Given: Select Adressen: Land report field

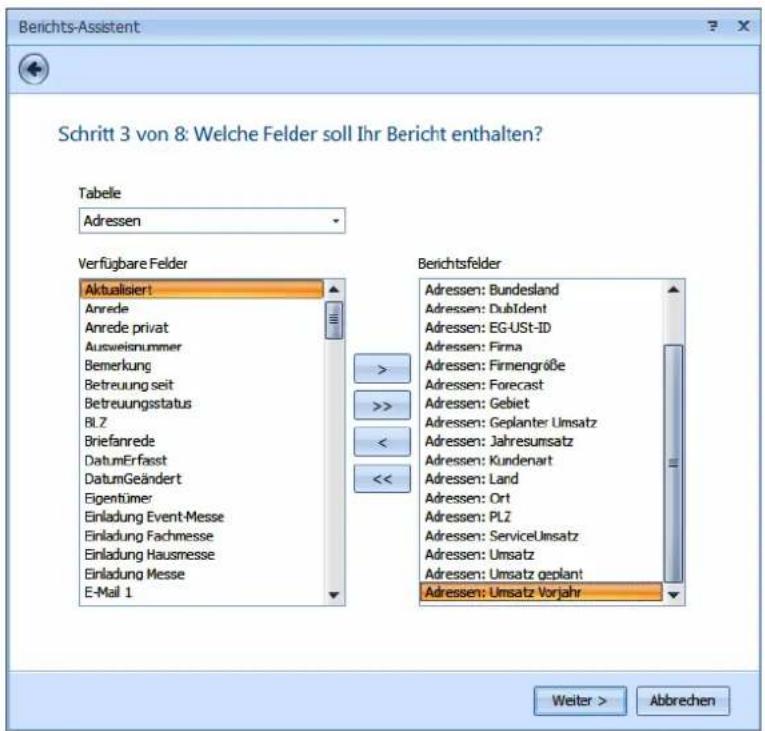Looking at the screenshot, I should point(541,479).
